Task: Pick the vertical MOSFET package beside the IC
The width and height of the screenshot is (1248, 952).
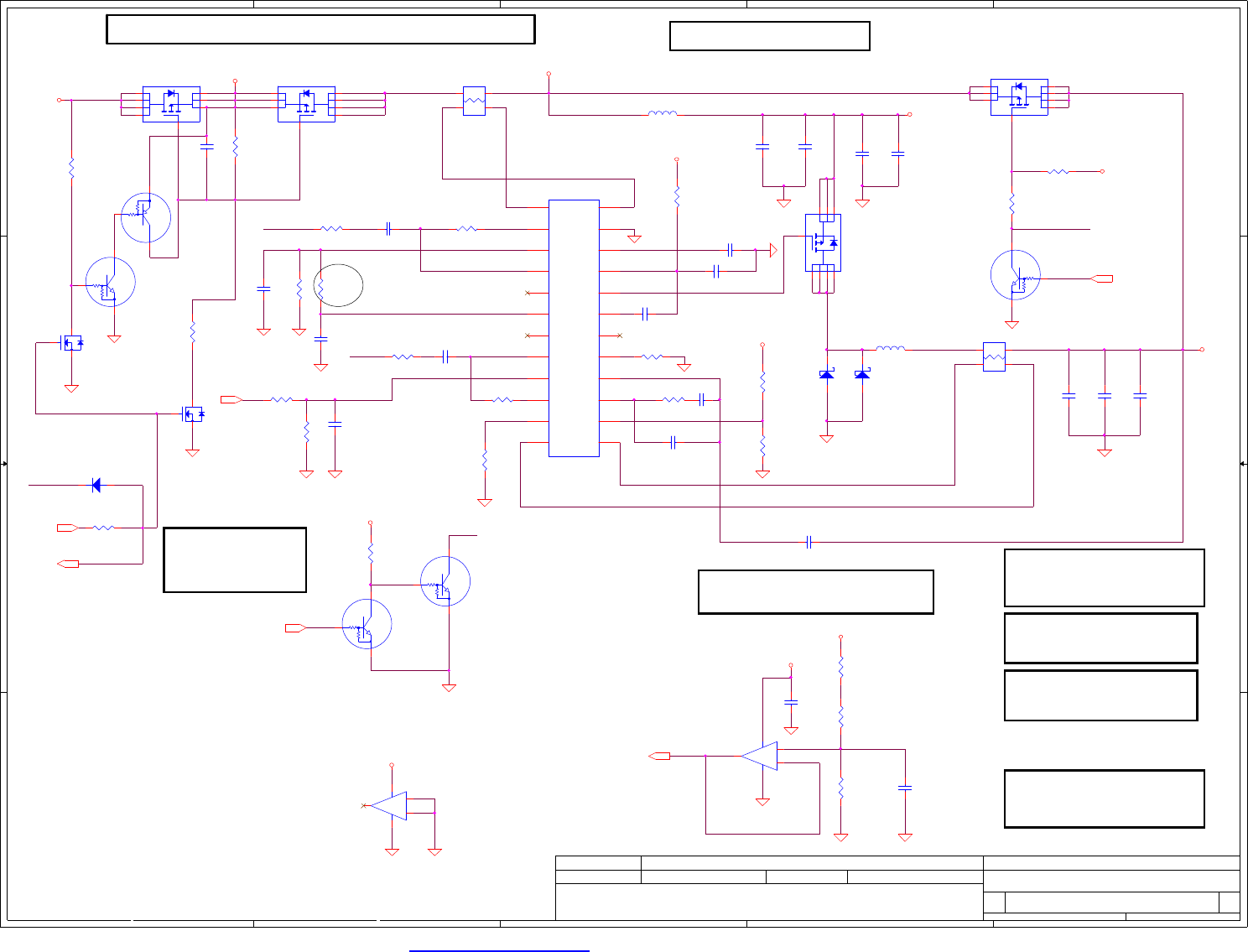Action: [824, 242]
